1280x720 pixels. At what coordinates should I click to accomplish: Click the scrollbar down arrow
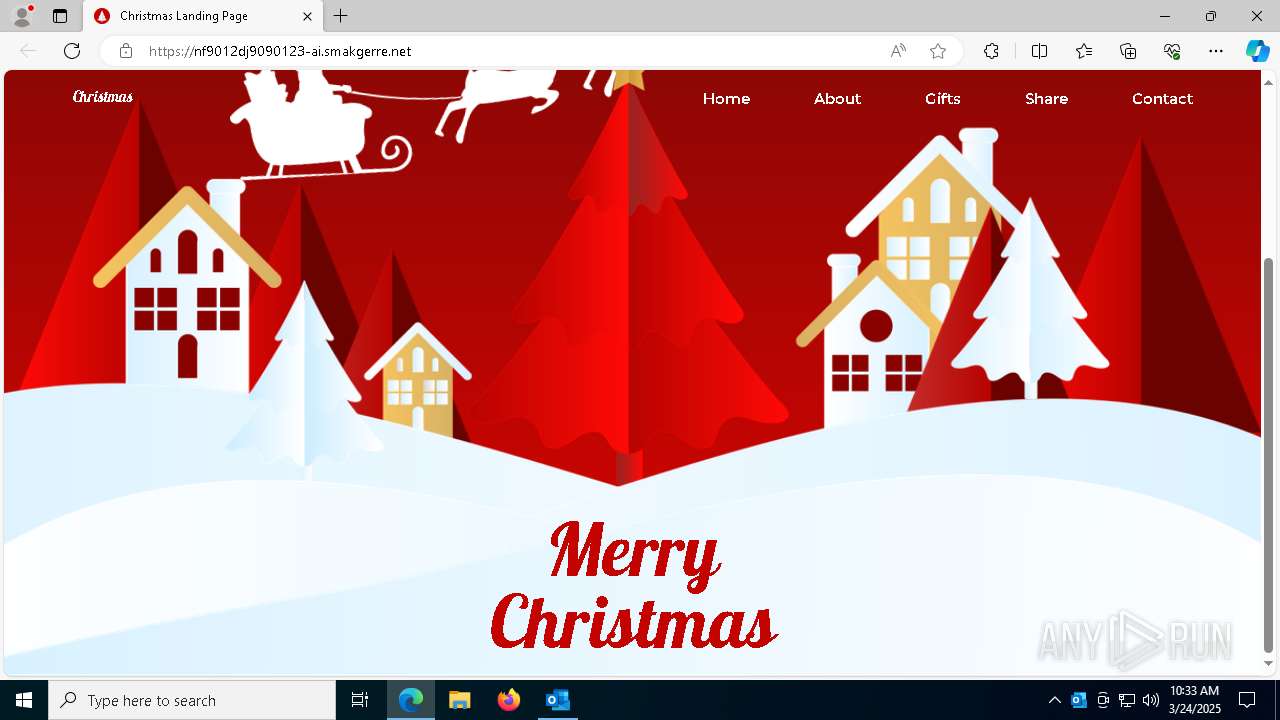[1269, 663]
